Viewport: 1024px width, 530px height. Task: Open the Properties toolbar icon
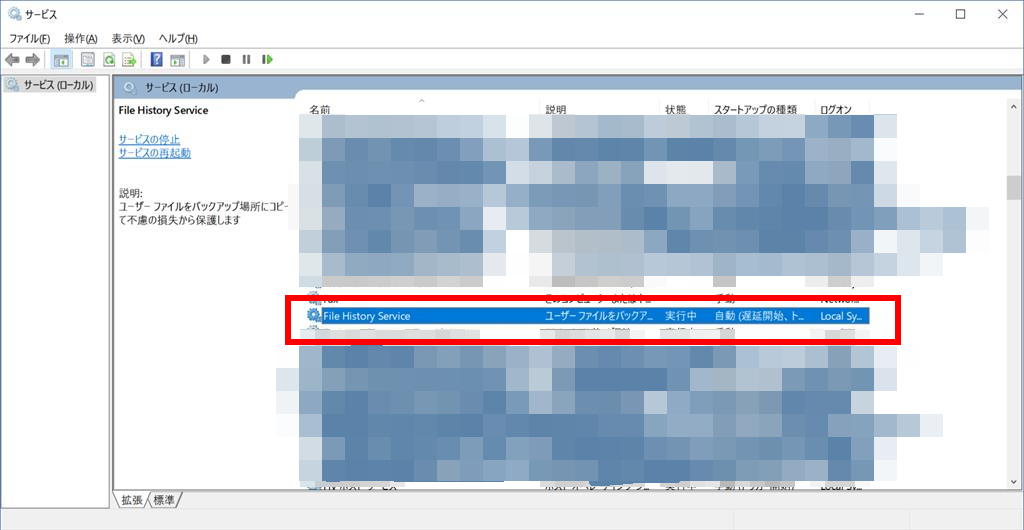tap(87, 60)
